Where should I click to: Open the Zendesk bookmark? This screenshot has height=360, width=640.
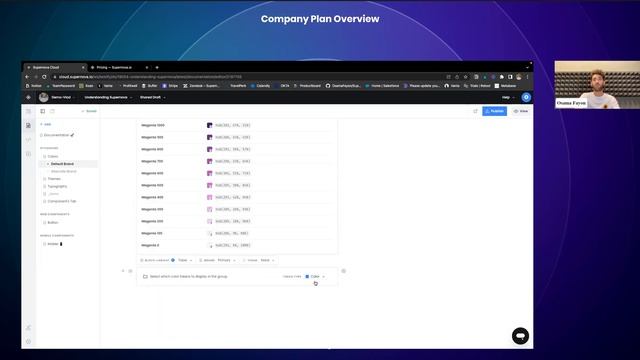201,86
